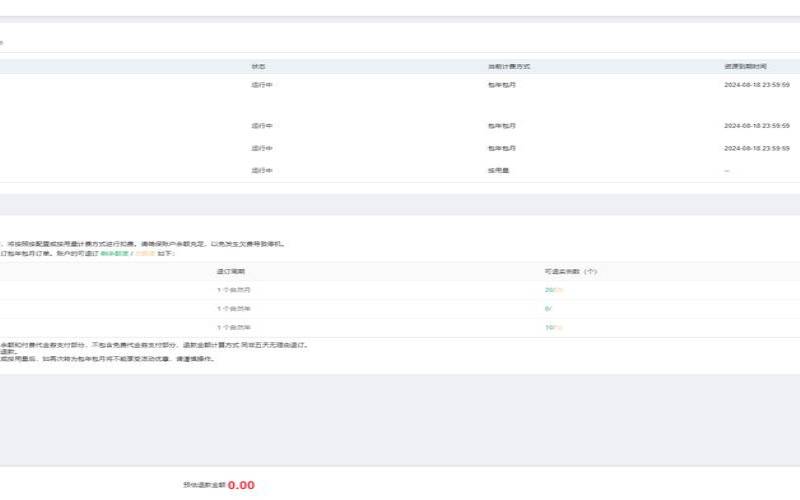This screenshot has width=800, height=500.
Task: Click the "--" expiry cell in last row
Action: pos(727,170)
